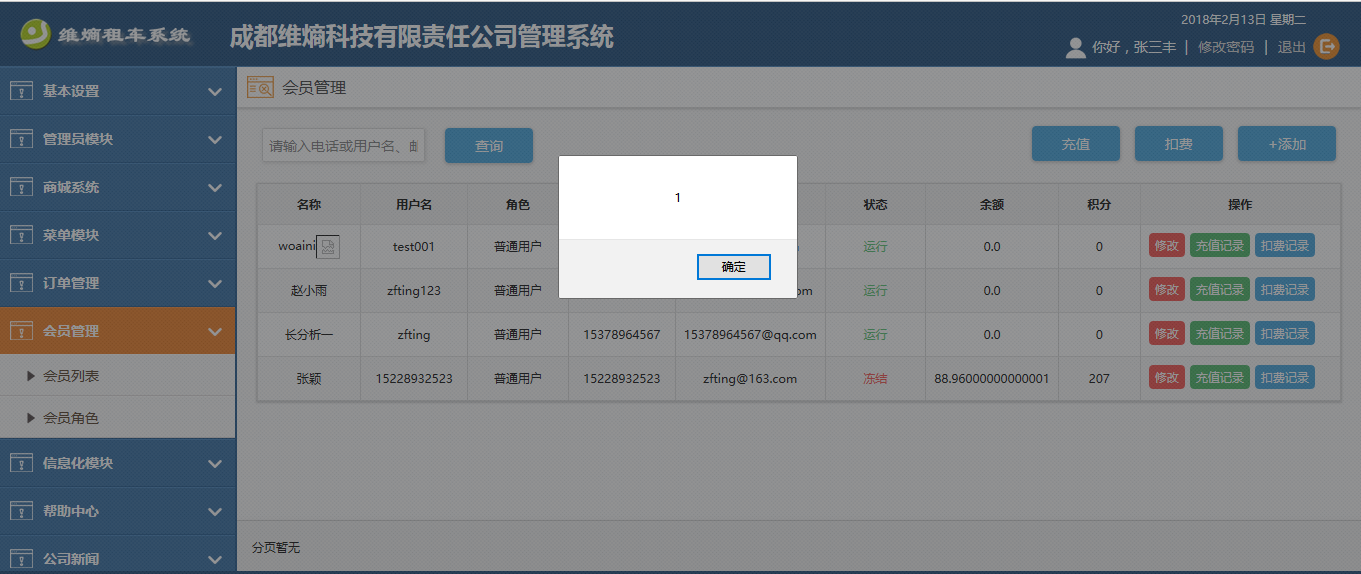The width and height of the screenshot is (1361, 574).
Task: Select the 基本设置 menu label
Action: coord(71,91)
